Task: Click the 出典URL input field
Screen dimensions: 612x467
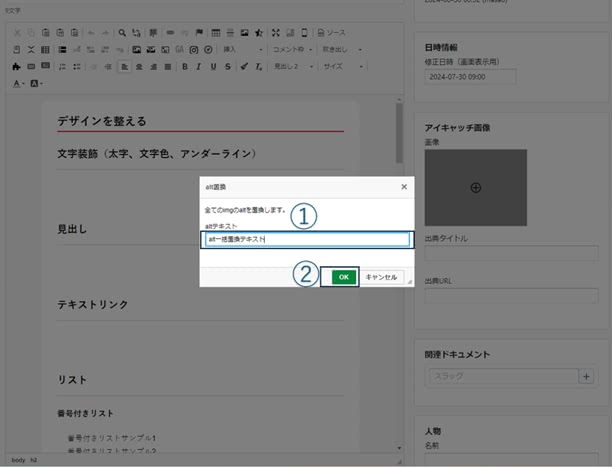Action: click(x=511, y=296)
